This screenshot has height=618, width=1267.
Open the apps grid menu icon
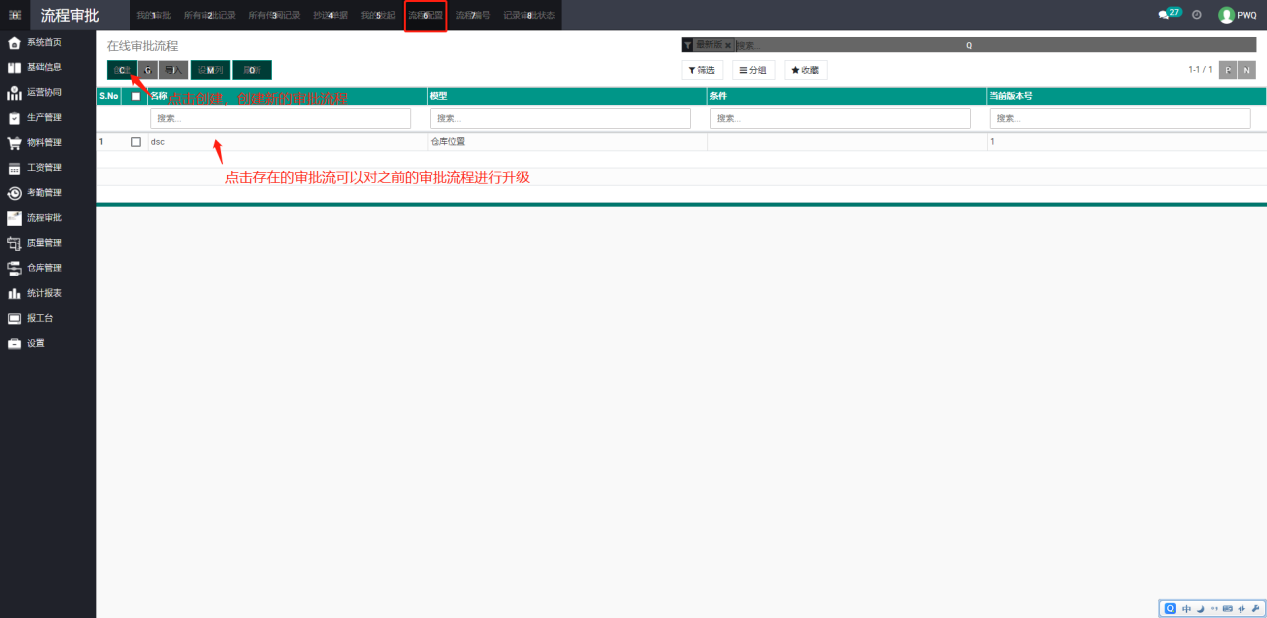pyautogui.click(x=15, y=15)
